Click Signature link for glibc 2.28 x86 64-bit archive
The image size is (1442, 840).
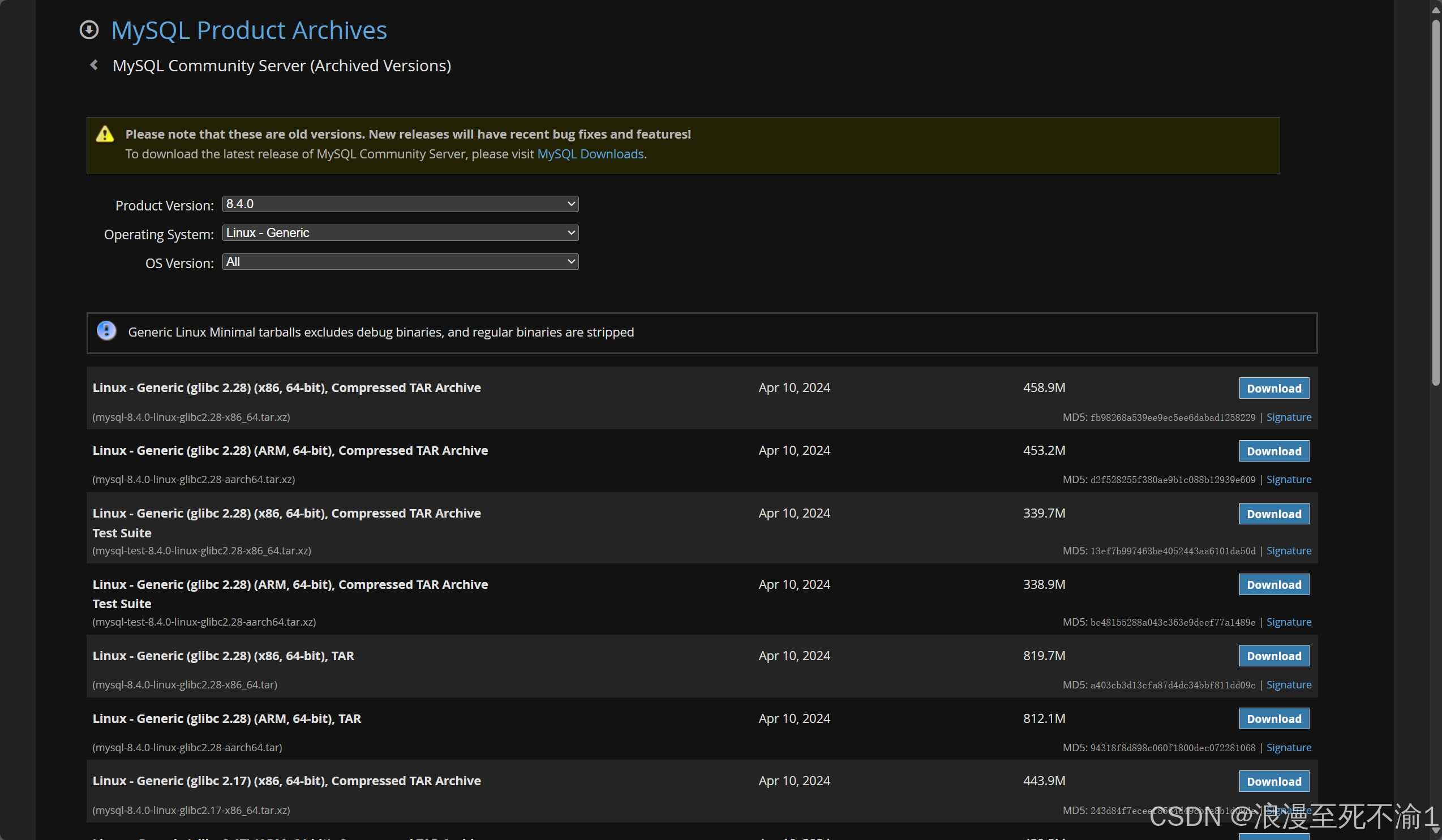tap(1289, 416)
